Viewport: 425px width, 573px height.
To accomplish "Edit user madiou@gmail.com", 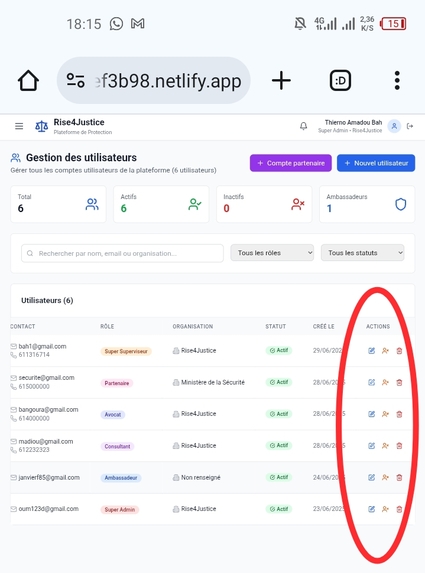I will (x=371, y=446).
